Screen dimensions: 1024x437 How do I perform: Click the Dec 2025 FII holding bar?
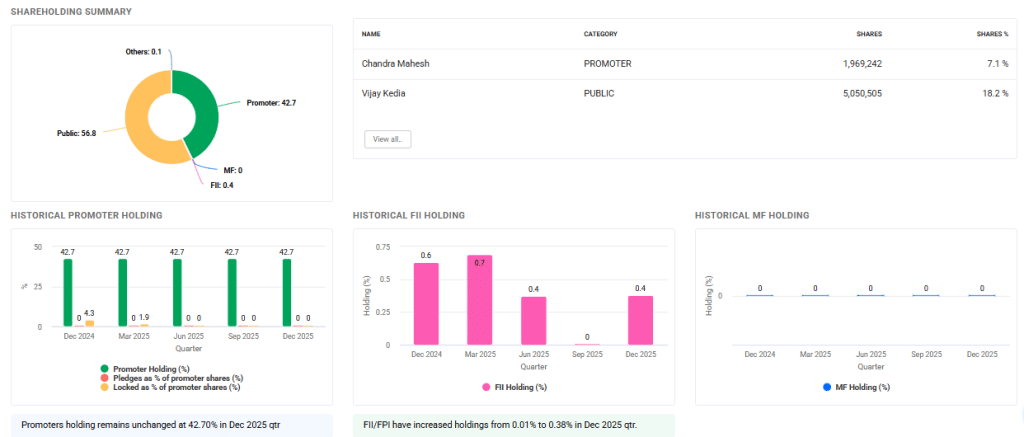(x=640, y=320)
